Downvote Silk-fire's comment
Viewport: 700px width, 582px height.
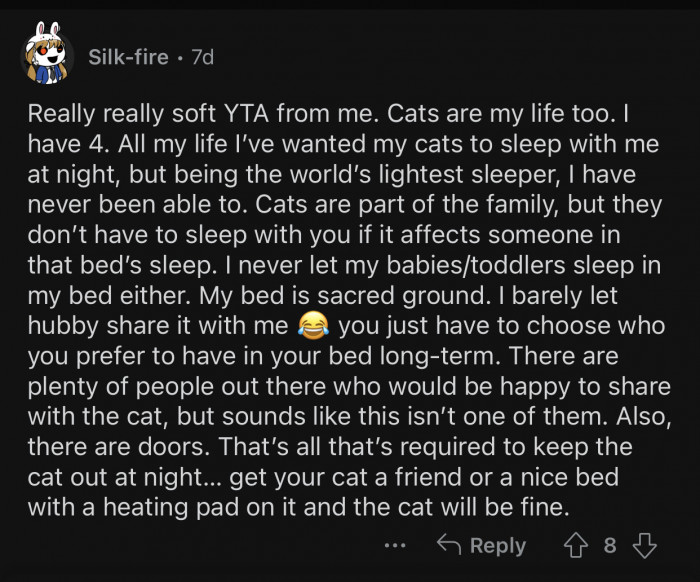(x=644, y=545)
